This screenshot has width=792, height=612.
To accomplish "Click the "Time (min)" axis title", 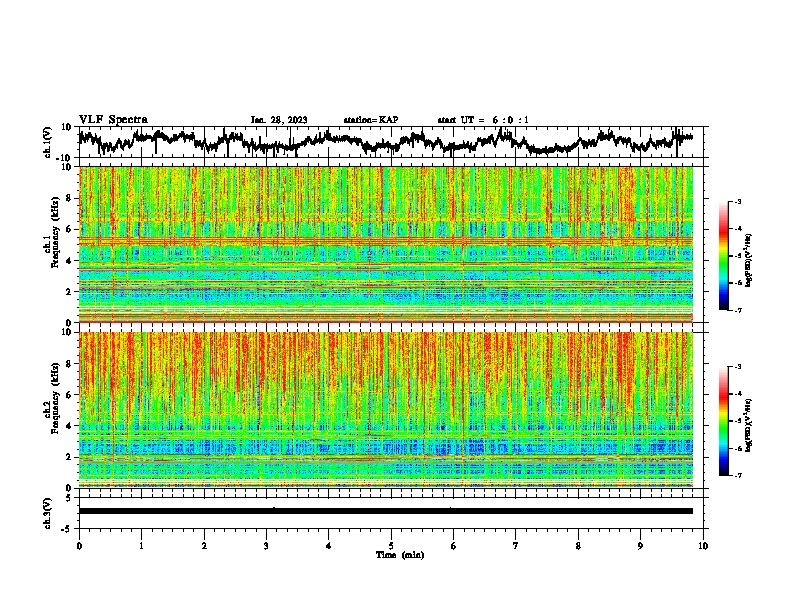I will [x=400, y=555].
